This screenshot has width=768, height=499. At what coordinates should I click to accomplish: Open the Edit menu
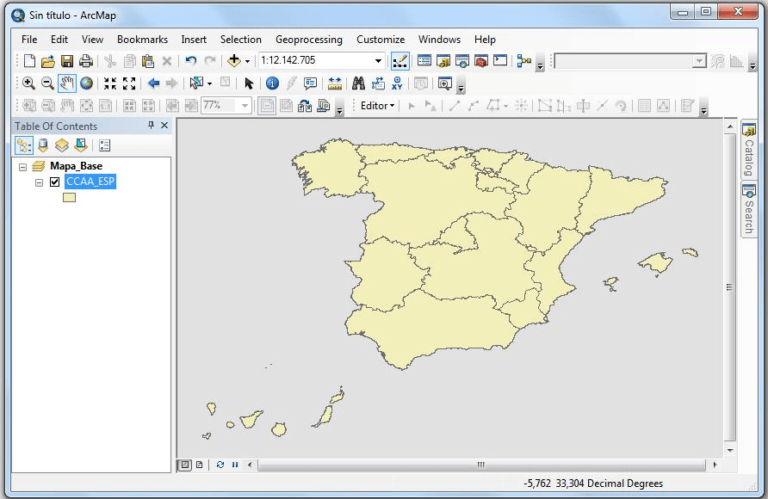[x=59, y=39]
